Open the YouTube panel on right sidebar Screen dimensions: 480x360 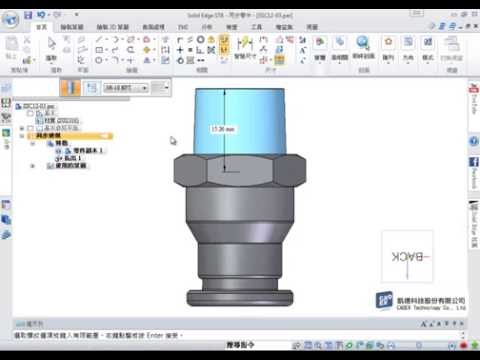click(x=474, y=99)
